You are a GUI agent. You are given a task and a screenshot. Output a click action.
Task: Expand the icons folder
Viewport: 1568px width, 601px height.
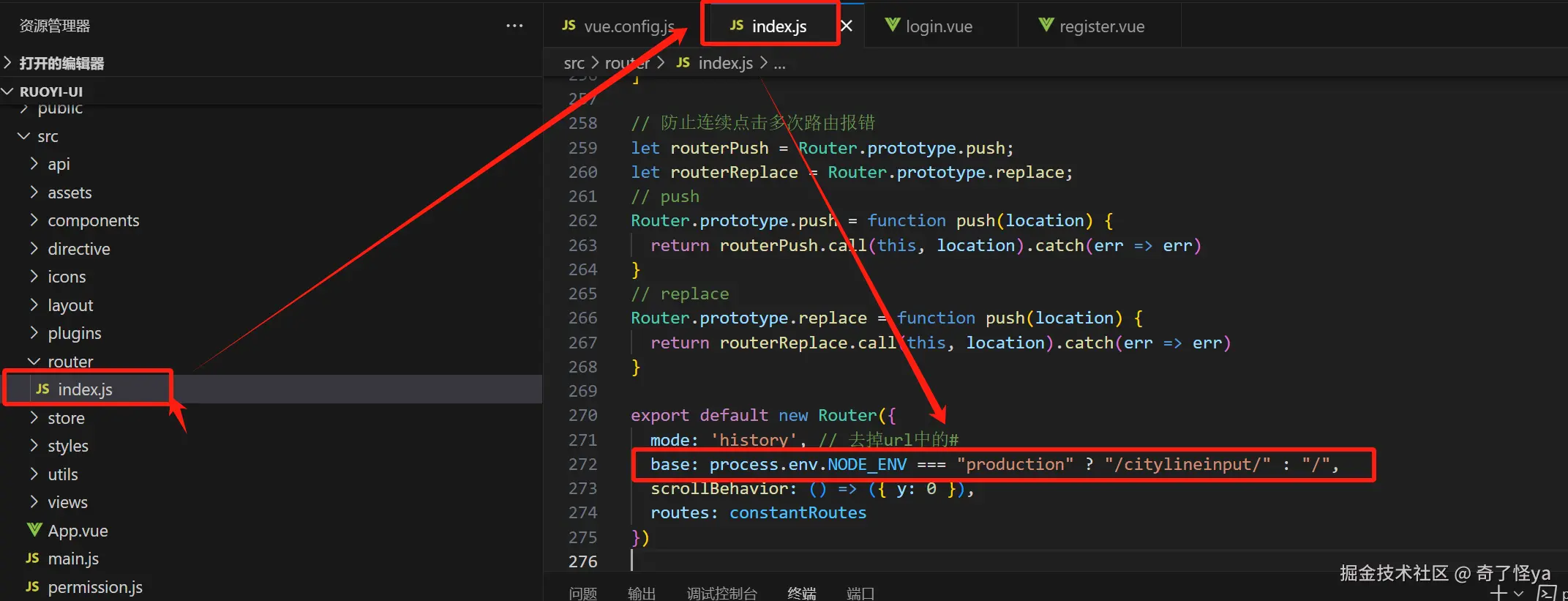click(x=67, y=277)
